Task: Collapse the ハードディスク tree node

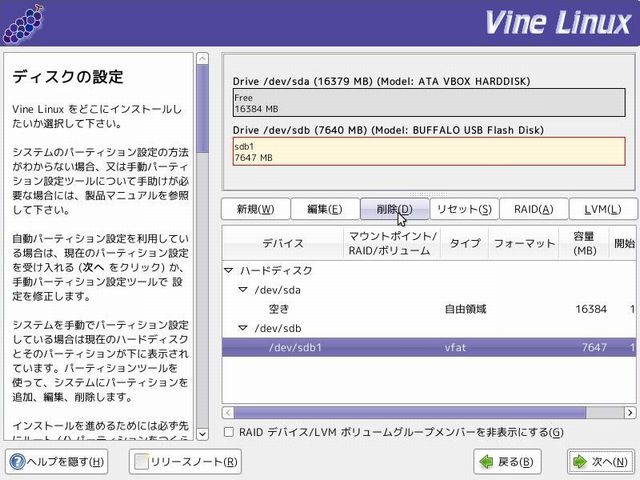Action: (229, 270)
